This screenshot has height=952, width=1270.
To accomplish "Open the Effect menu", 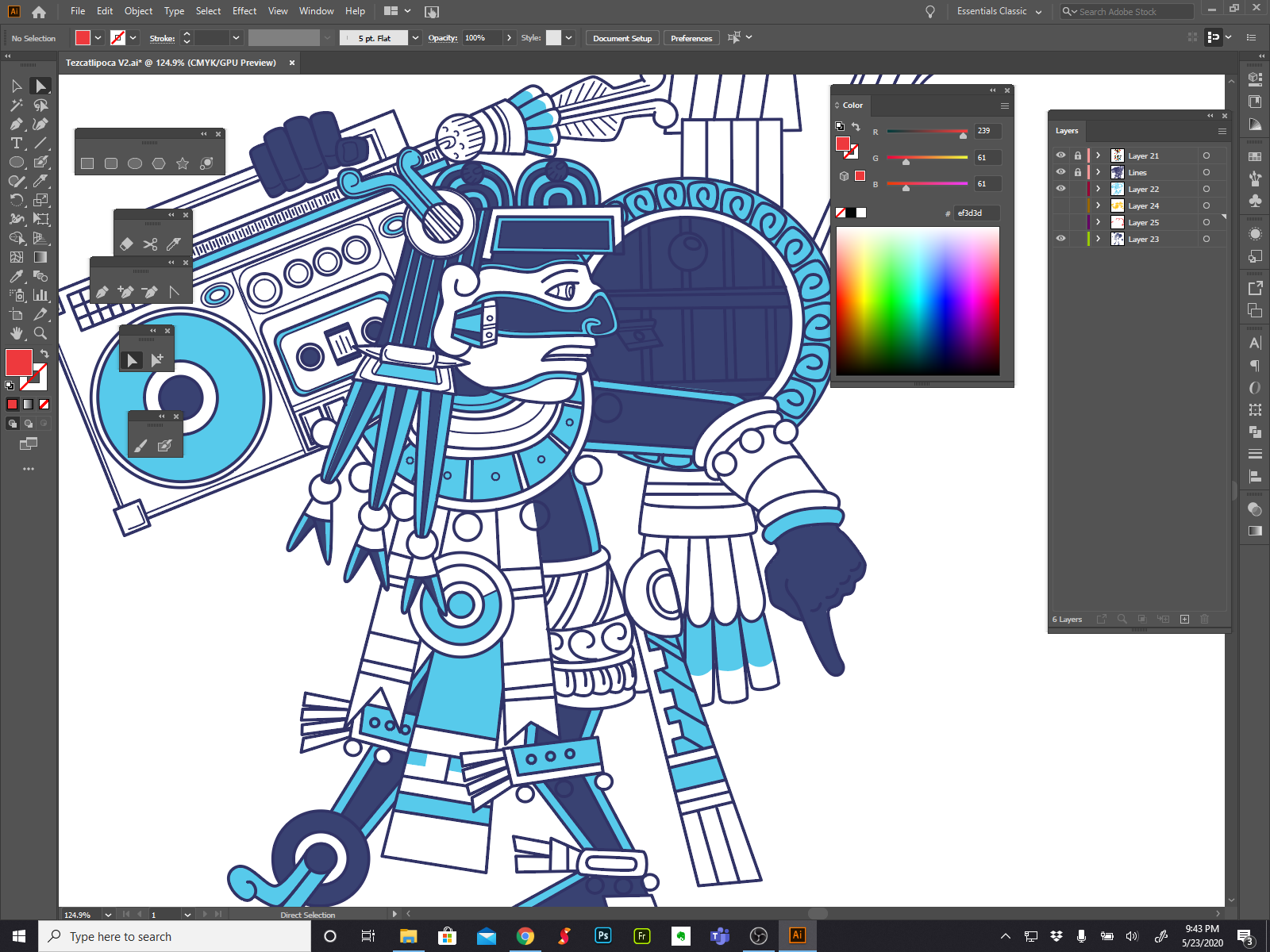I will pyautogui.click(x=244, y=11).
